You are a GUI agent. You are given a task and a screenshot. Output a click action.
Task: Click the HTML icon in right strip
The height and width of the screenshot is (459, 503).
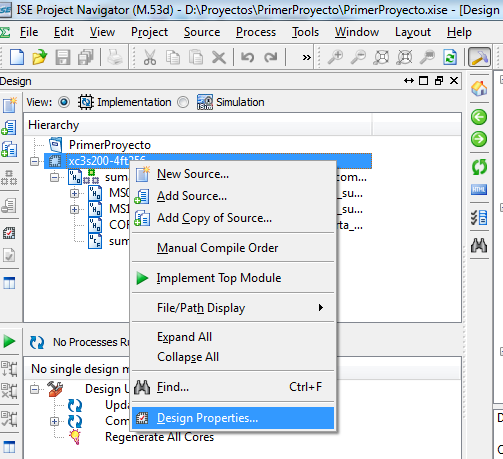[479, 190]
